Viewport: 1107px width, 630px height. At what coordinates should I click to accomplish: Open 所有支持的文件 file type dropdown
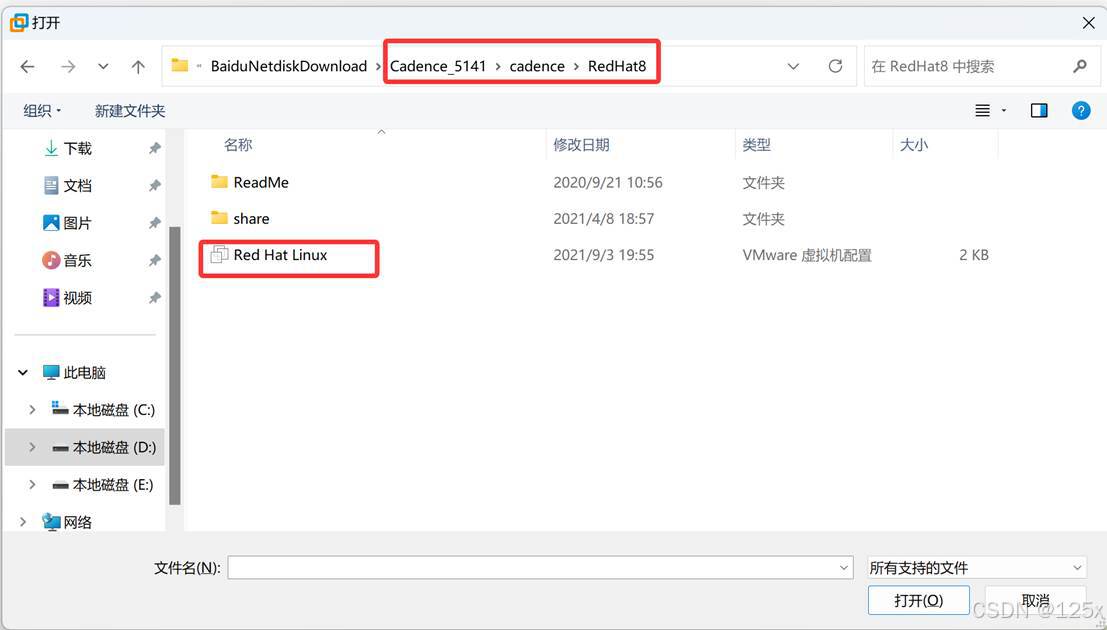click(x=976, y=568)
